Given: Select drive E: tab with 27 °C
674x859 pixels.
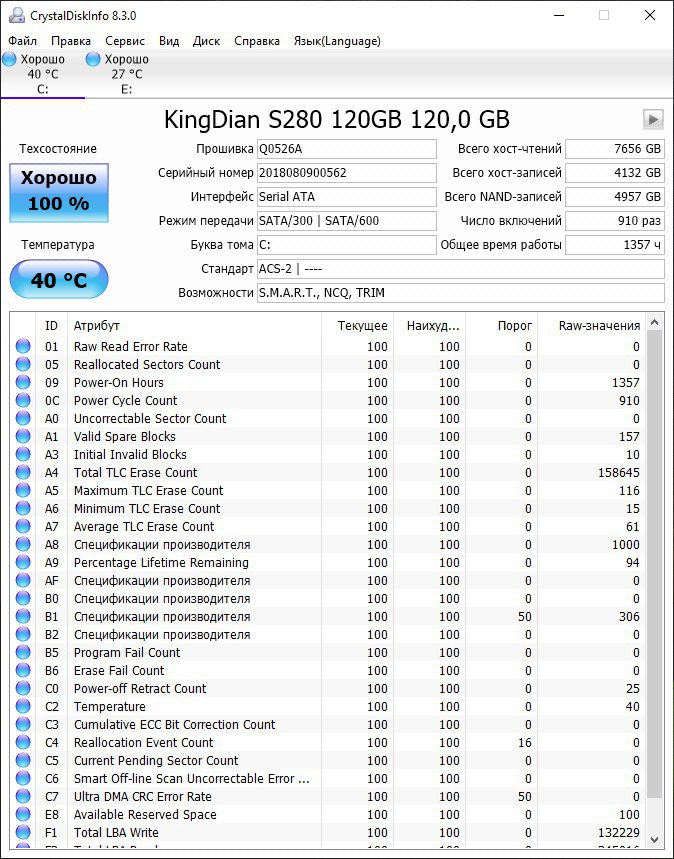Looking at the screenshot, I should pos(127,74).
